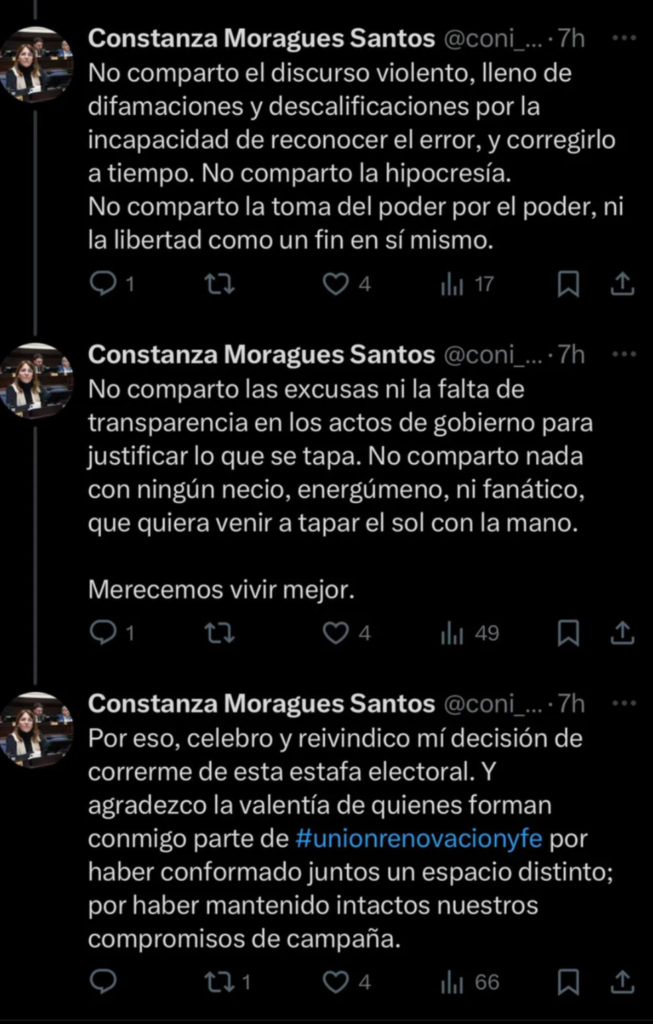Like the 'Merecemos vivir mejor' tweet
Screen dimensions: 653x1024
coord(336,633)
